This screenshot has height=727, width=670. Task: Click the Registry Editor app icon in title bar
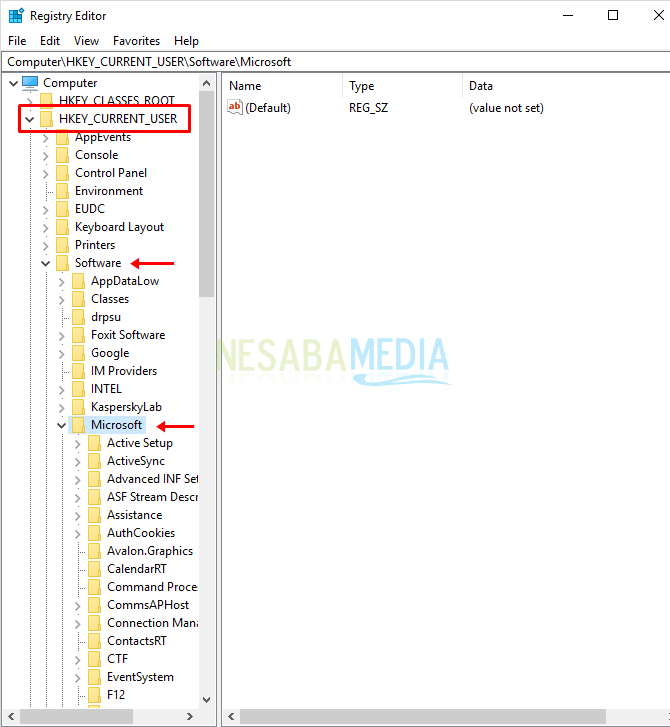pyautogui.click(x=16, y=16)
